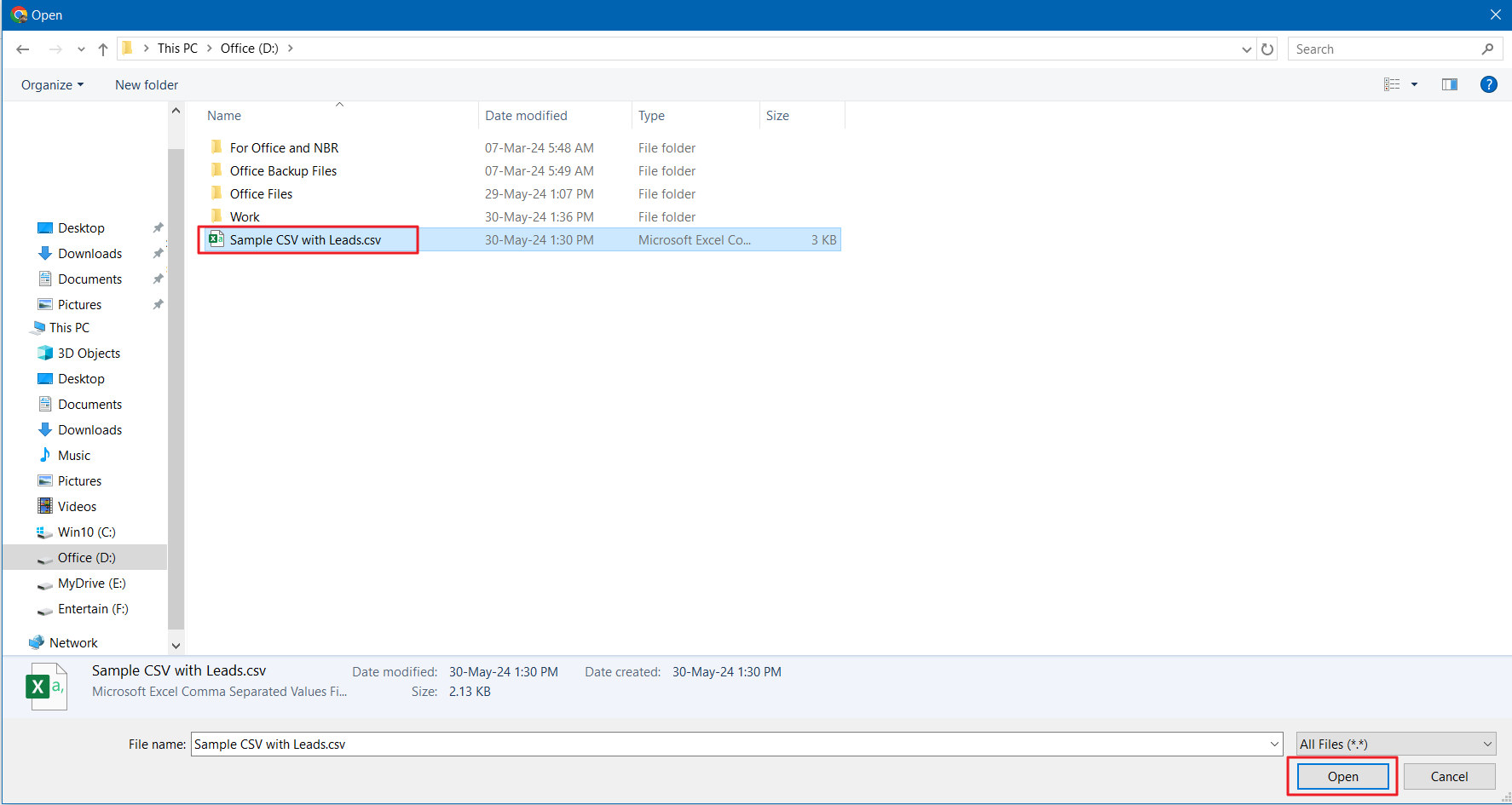Click the Up one level arrow

pyautogui.click(x=103, y=49)
